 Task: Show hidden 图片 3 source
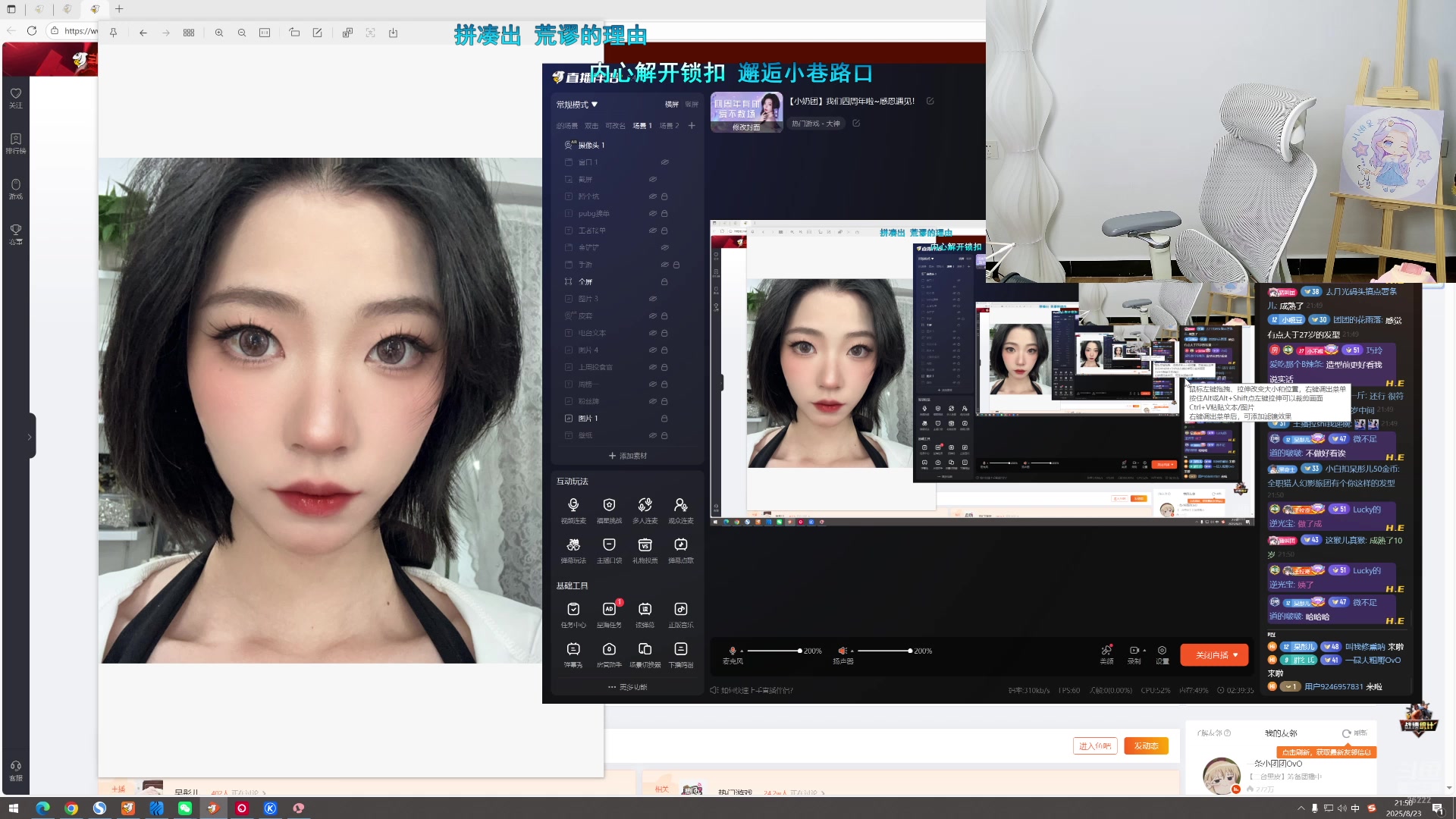pyautogui.click(x=652, y=299)
